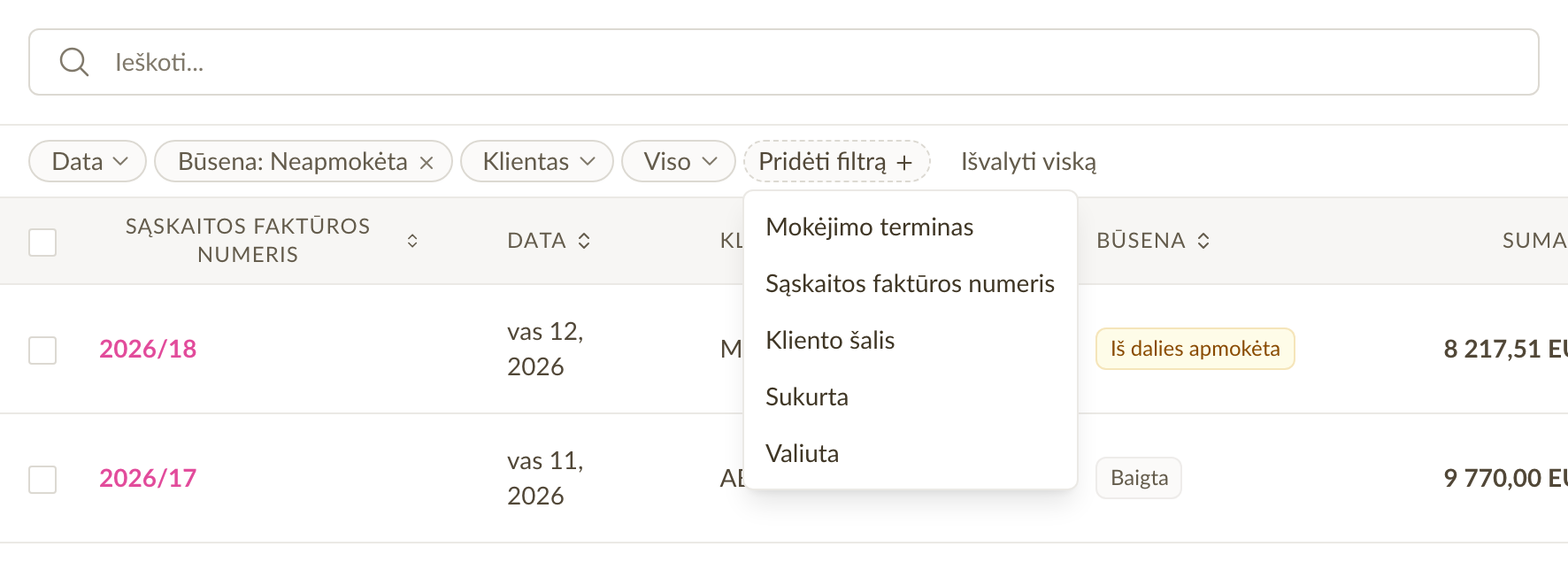Select Sąskaitos faktūros numeris filter option

(x=911, y=283)
